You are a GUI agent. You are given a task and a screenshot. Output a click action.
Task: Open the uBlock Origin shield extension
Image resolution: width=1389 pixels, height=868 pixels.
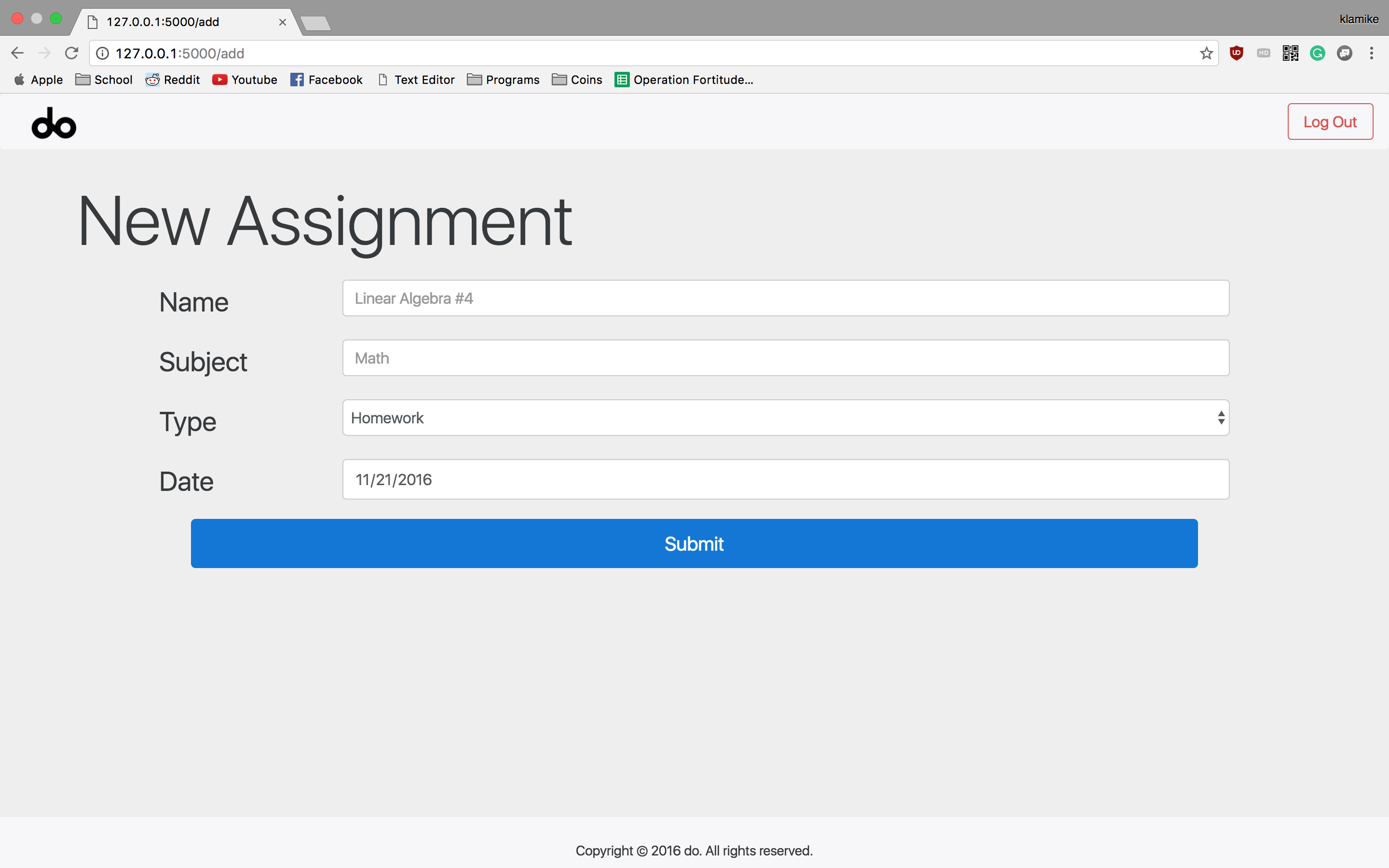[x=1236, y=54]
